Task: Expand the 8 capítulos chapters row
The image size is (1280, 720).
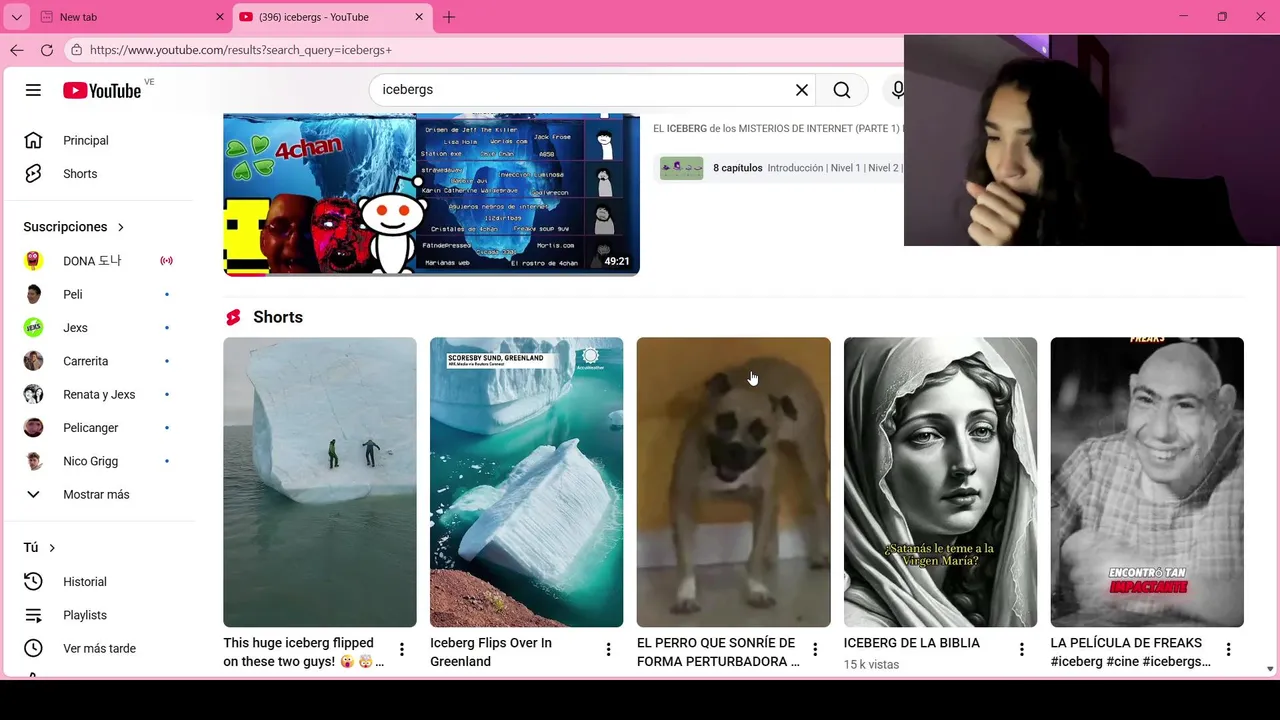Action: click(780, 168)
